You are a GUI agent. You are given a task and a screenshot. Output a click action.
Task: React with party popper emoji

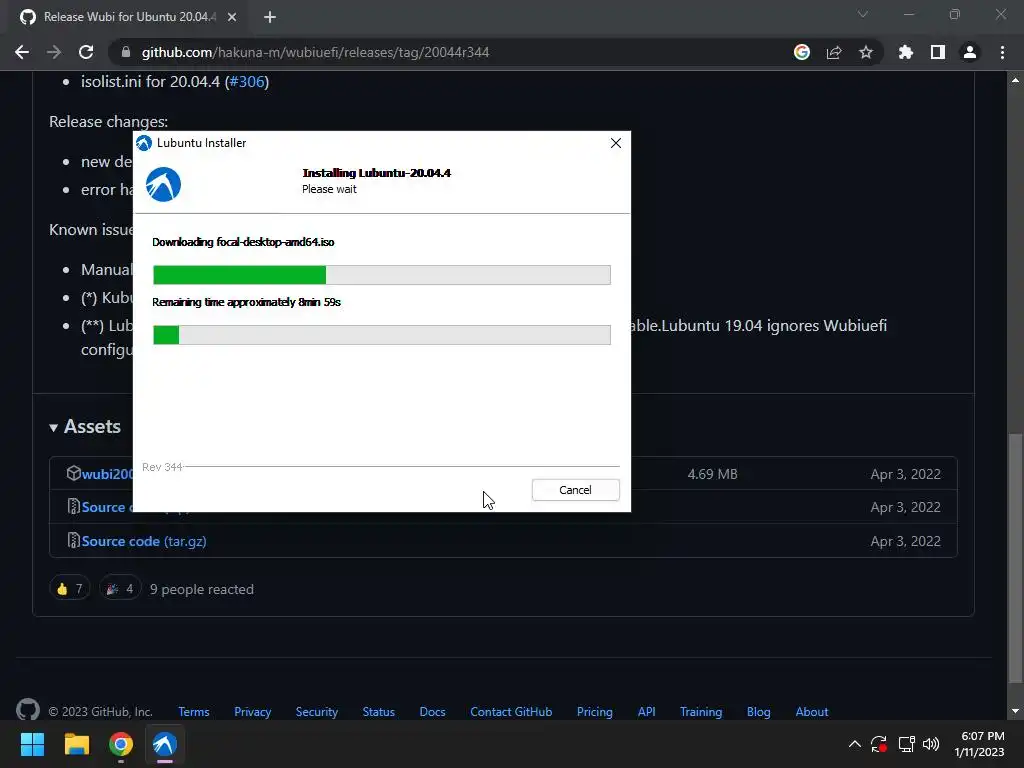point(120,589)
